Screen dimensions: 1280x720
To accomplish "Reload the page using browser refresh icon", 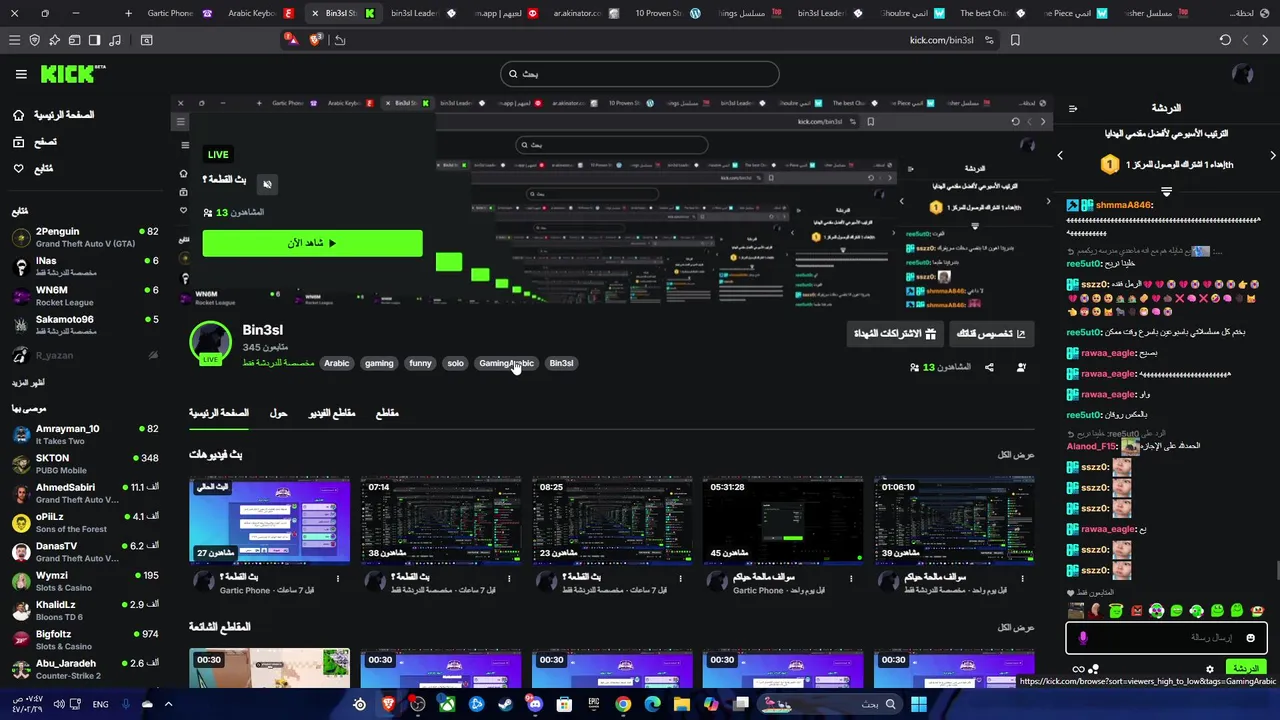I will click(x=1225, y=40).
